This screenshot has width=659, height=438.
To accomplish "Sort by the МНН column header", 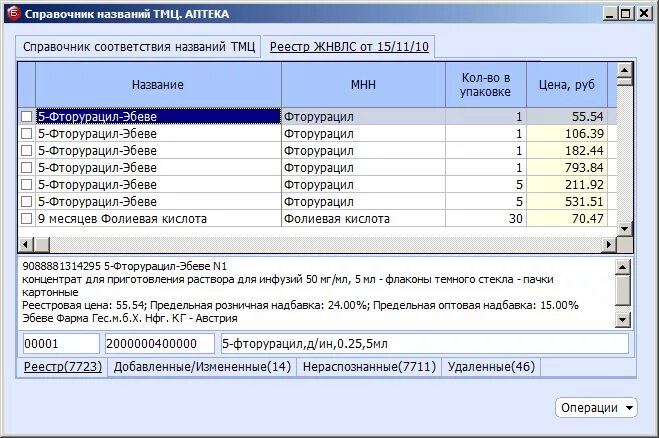I will (x=363, y=84).
